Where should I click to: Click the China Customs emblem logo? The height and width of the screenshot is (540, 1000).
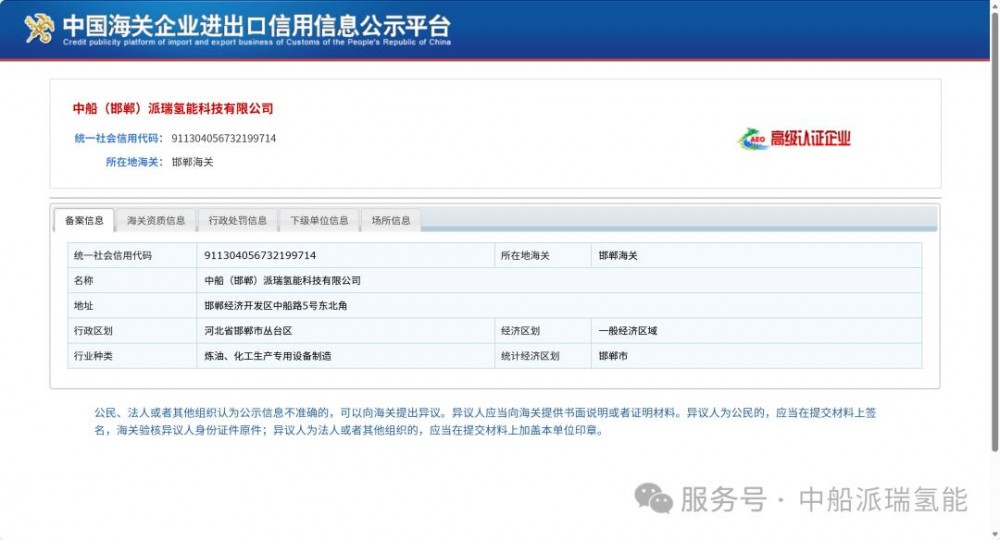[x=39, y=29]
